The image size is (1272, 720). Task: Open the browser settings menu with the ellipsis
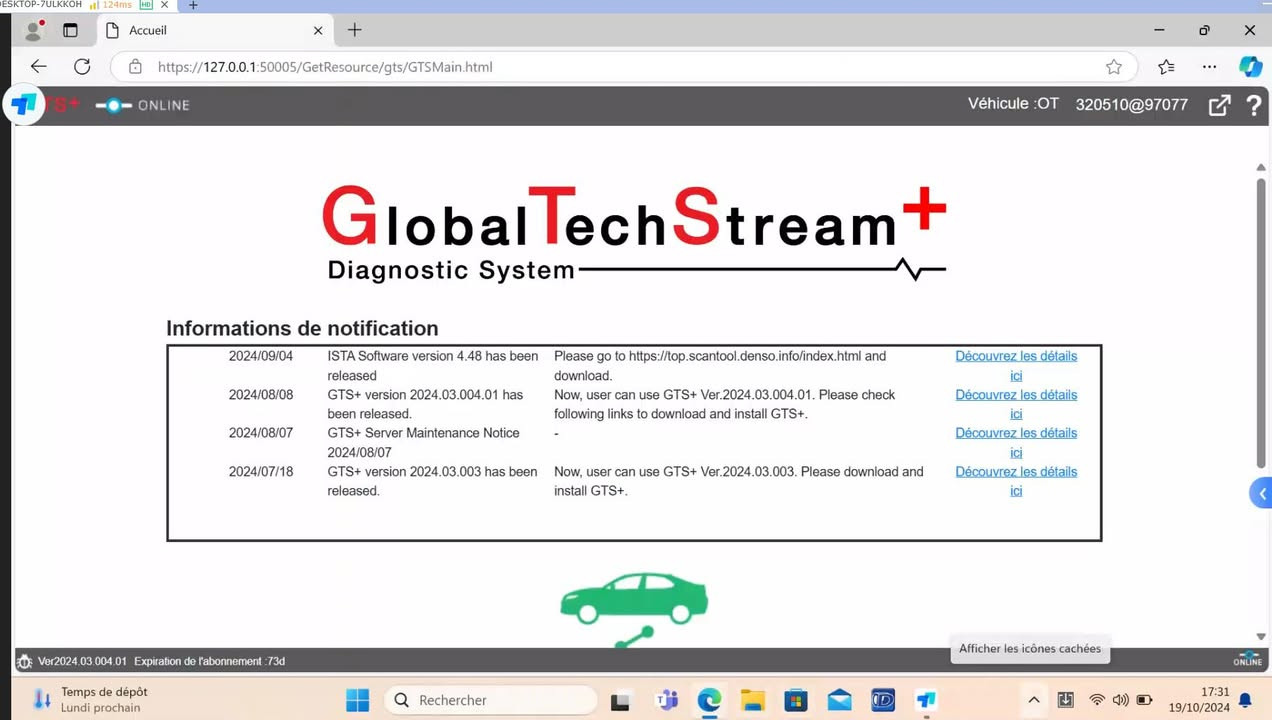click(1209, 66)
